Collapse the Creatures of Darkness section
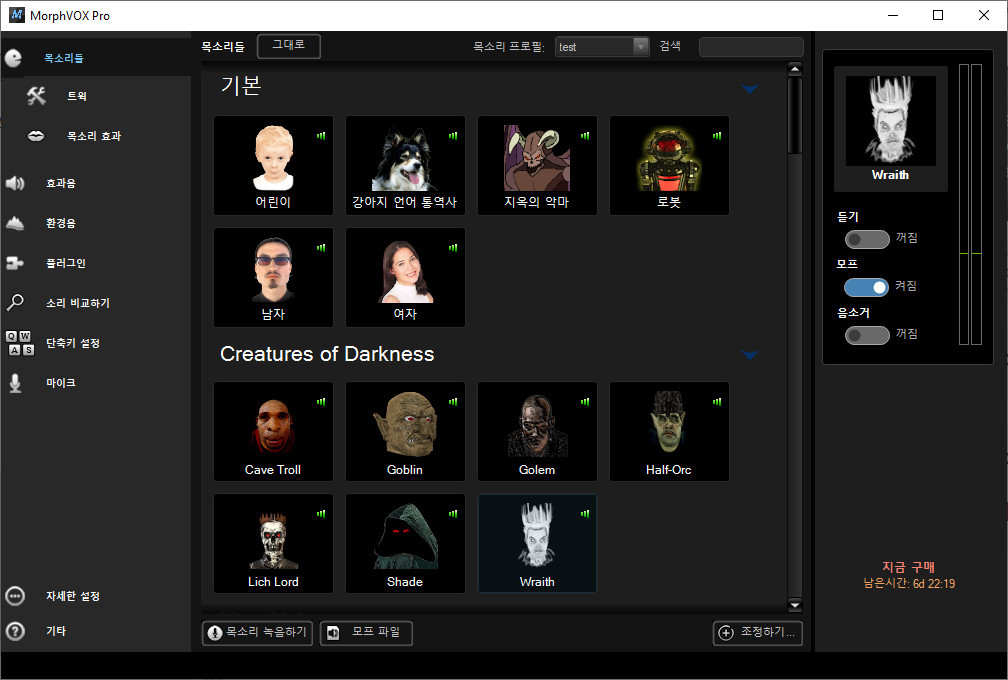The width and height of the screenshot is (1008, 680). (x=750, y=355)
